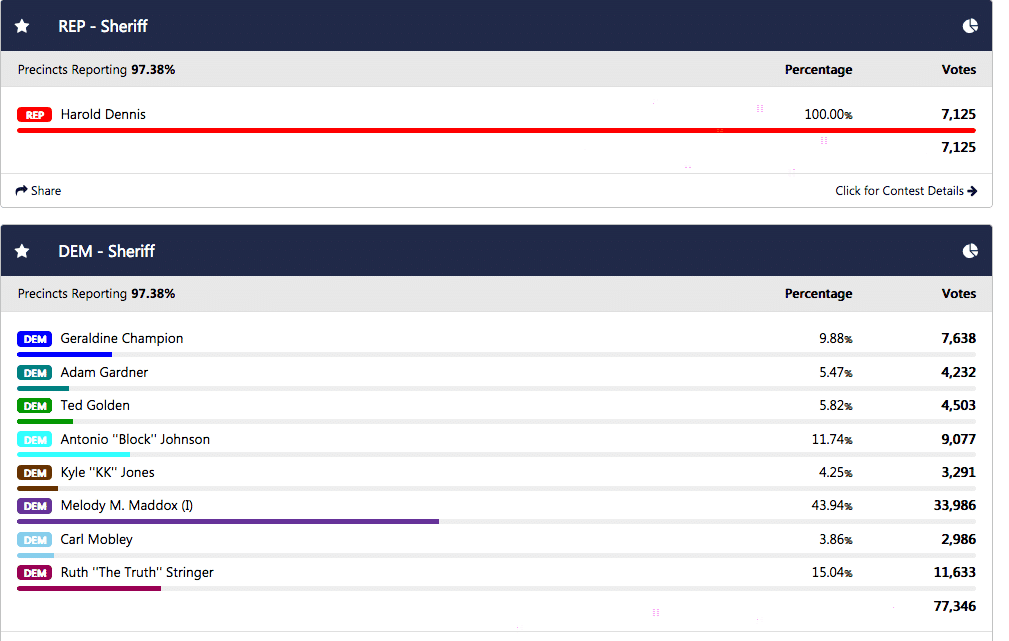
Task: Click the 15.04% percentage for Stringer
Action: click(831, 572)
